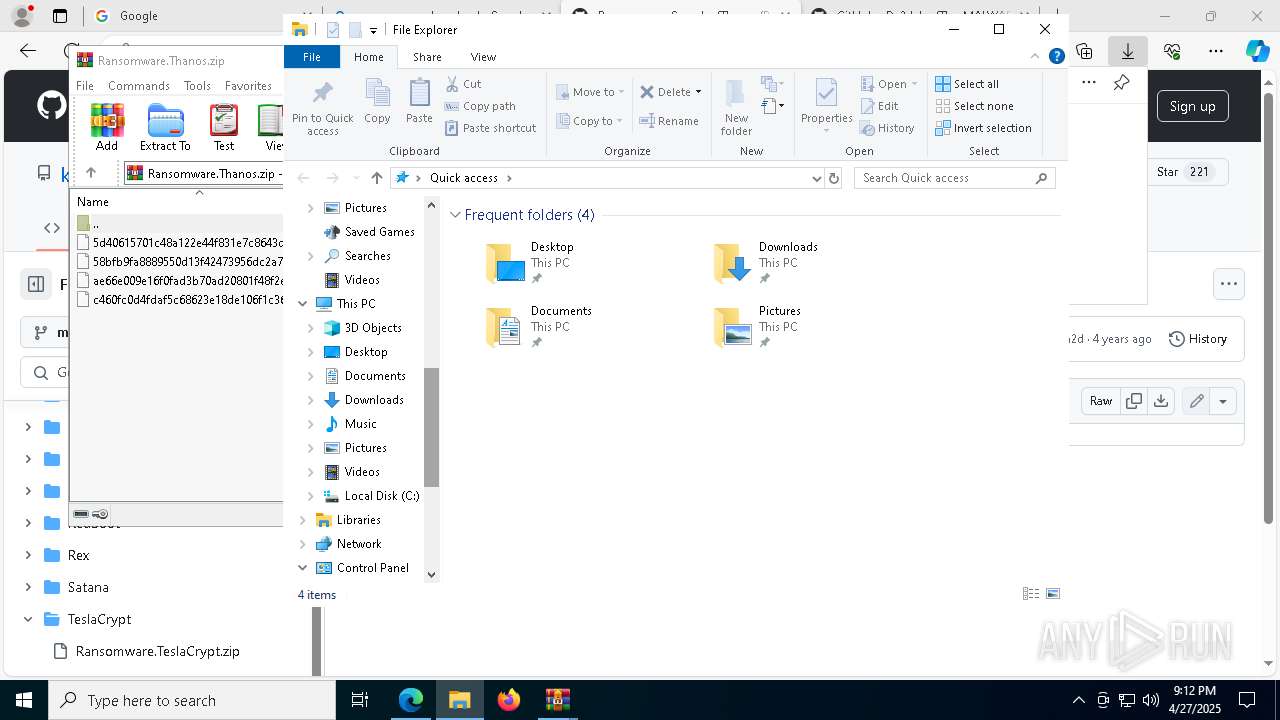Create a New folder
The image size is (1280, 720).
click(736, 107)
